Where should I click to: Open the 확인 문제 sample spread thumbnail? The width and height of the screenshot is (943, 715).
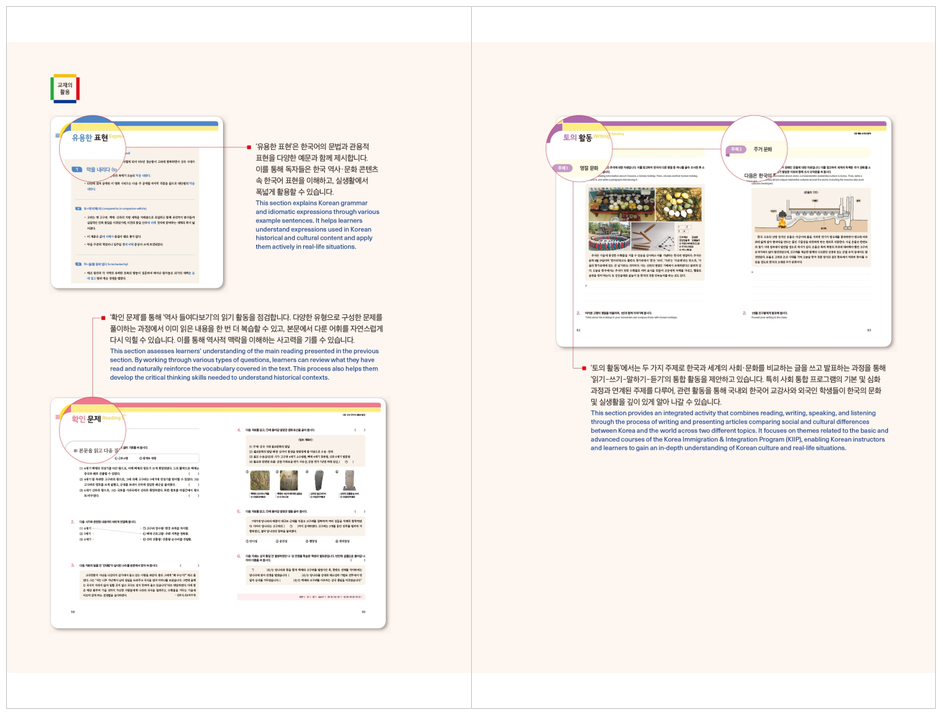(x=218, y=513)
